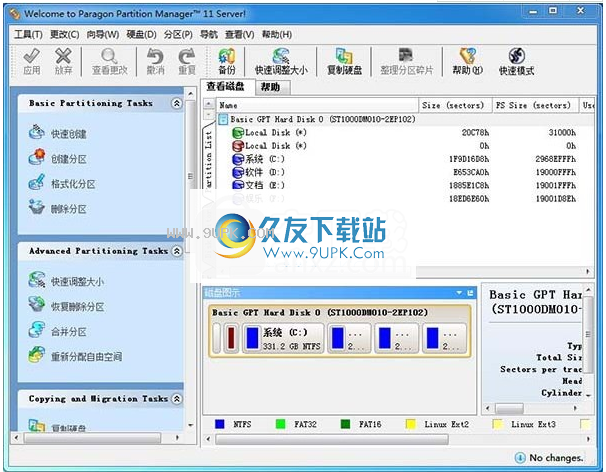
Task: Collapse the Copying and Migration Tasks section
Action: 177,399
